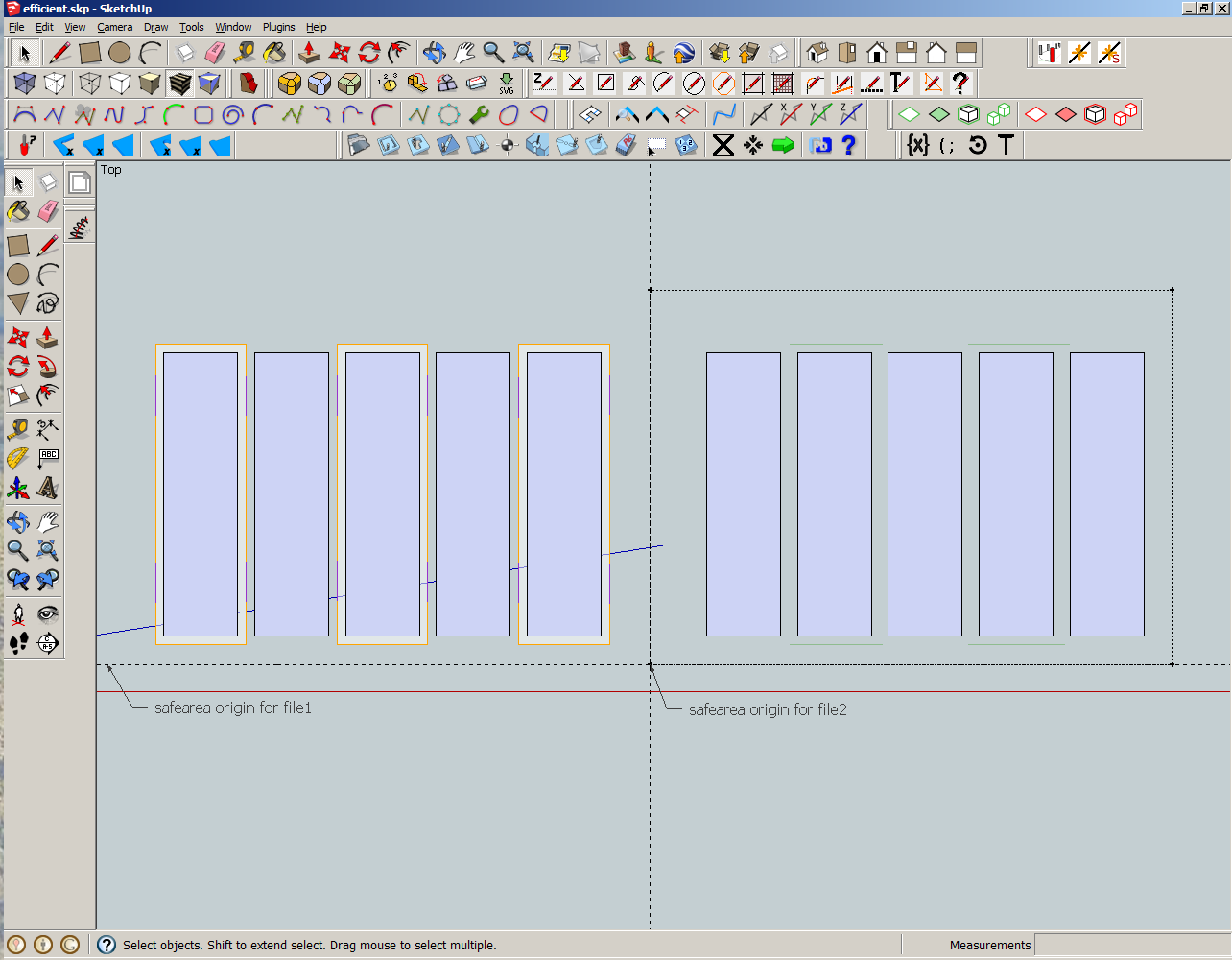Click the Export SVG icon

(507, 84)
